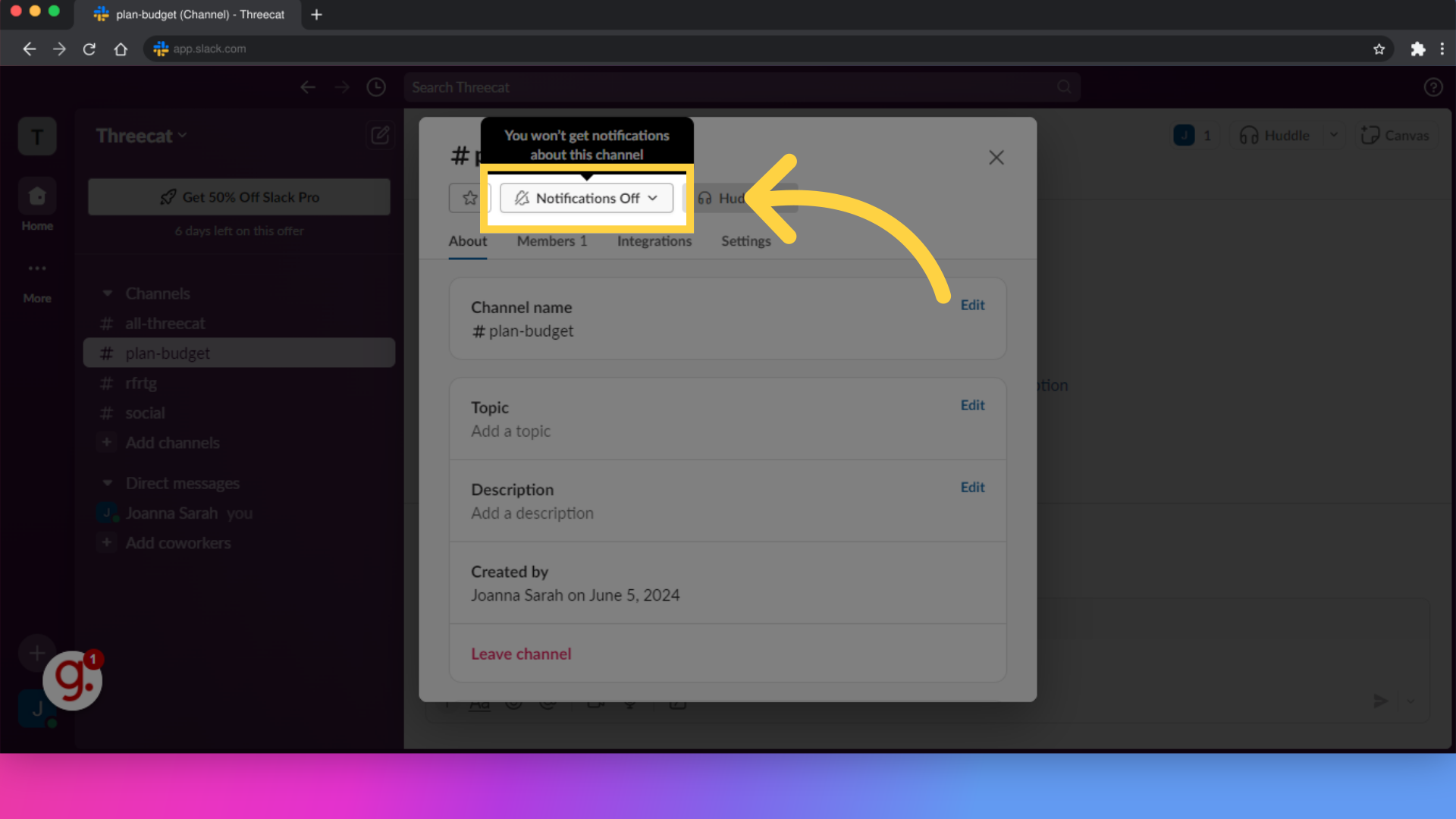Bookmark this page with the star
The height and width of the screenshot is (819, 1456).
click(x=1379, y=49)
